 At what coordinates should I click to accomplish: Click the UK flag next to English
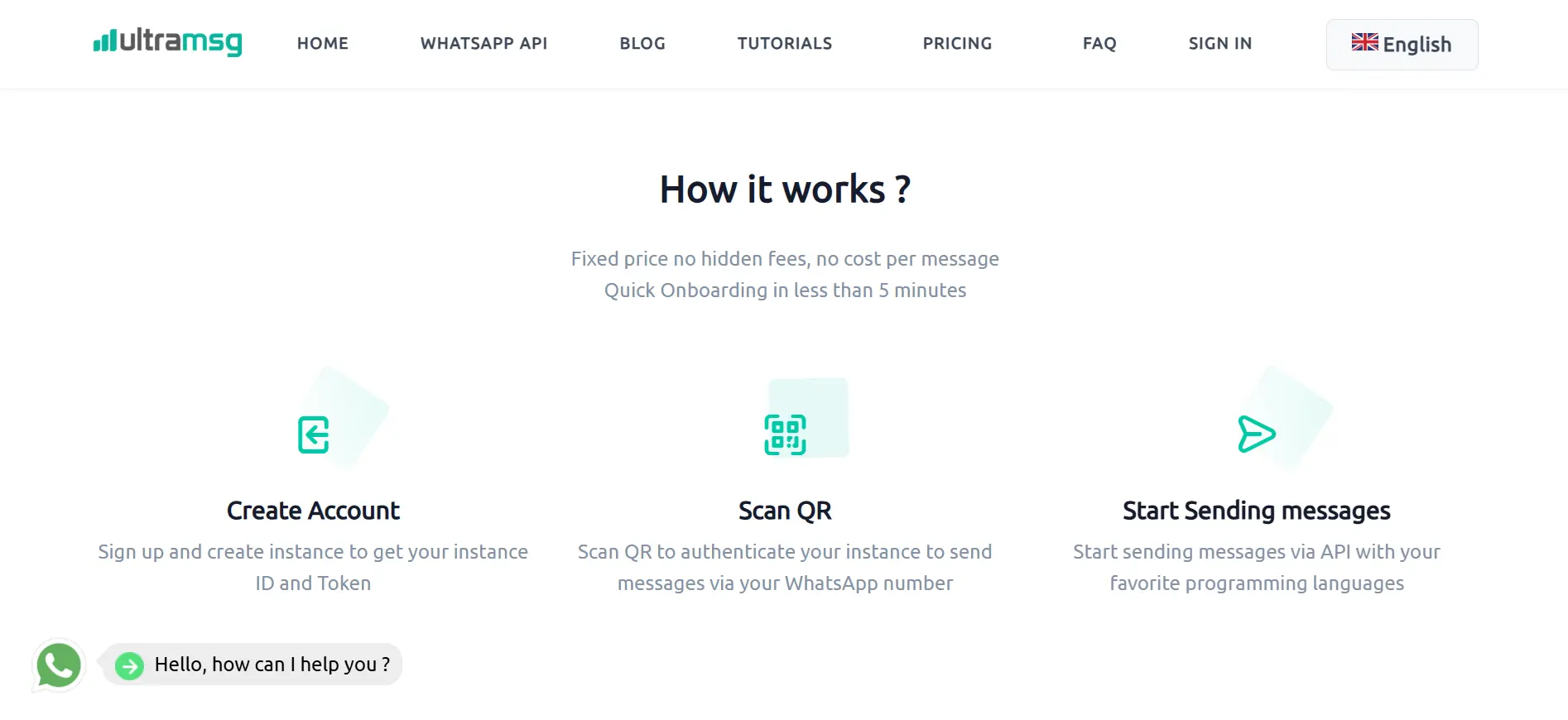pos(1366,41)
